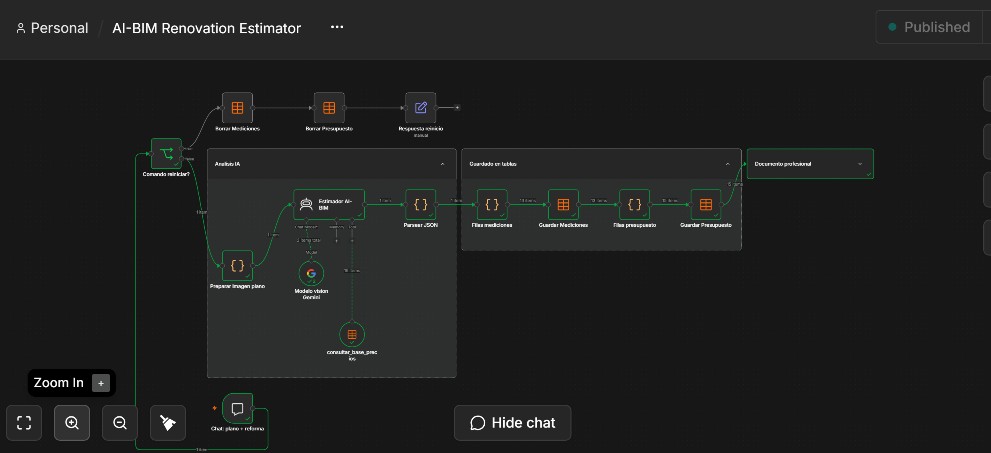Screen dimensions: 991x453
Task: Click the Filas presupuesto node label
Action: [x=635, y=225]
